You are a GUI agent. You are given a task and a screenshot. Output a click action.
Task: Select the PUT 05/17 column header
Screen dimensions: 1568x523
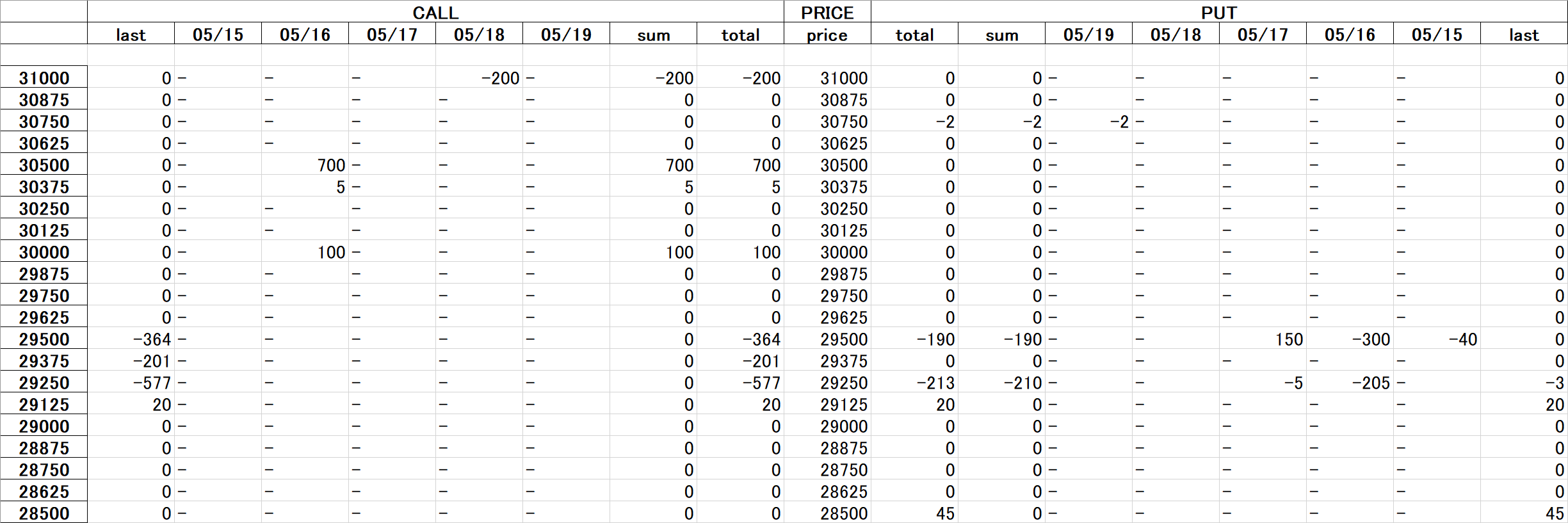click(1263, 34)
